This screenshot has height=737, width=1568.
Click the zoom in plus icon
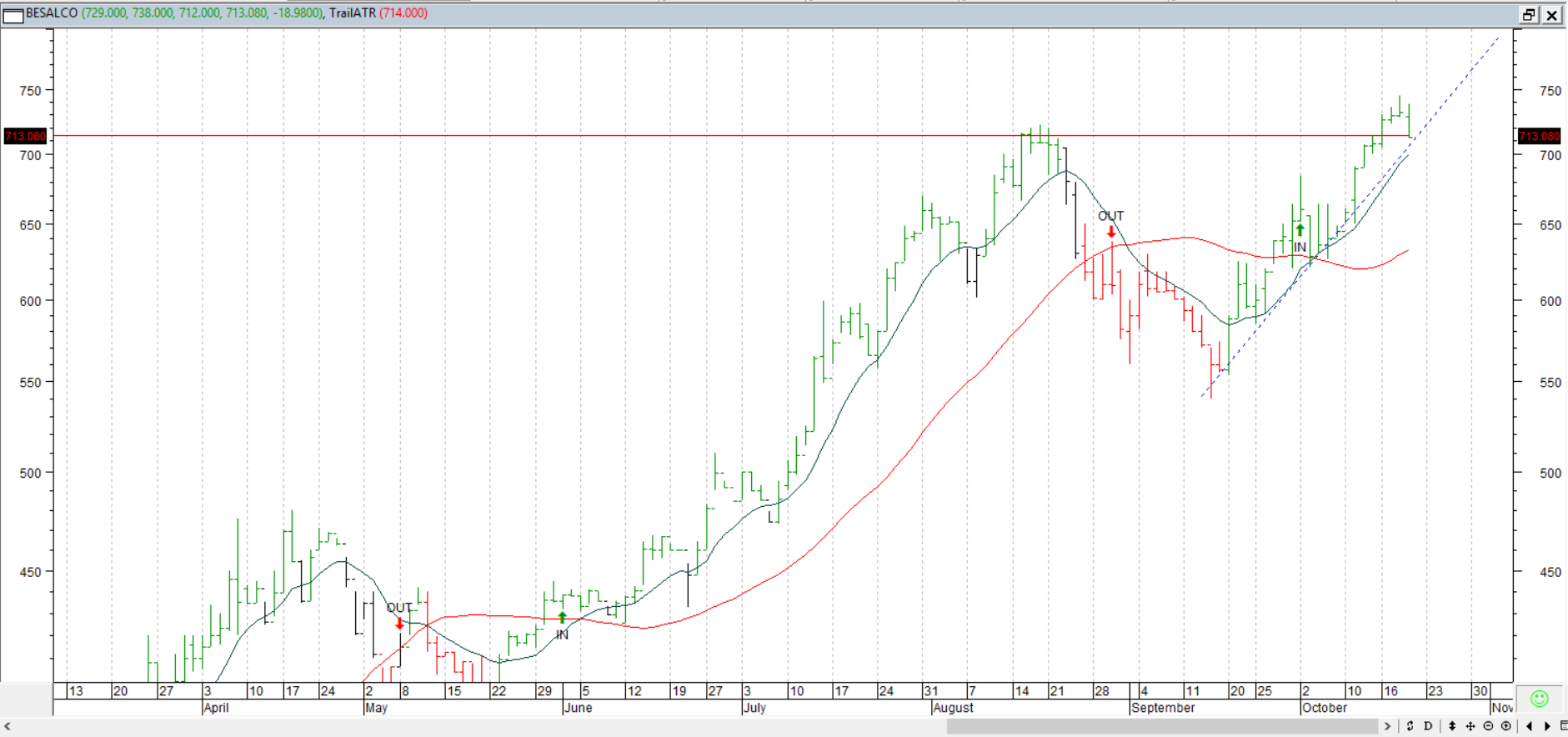pos(1505,726)
